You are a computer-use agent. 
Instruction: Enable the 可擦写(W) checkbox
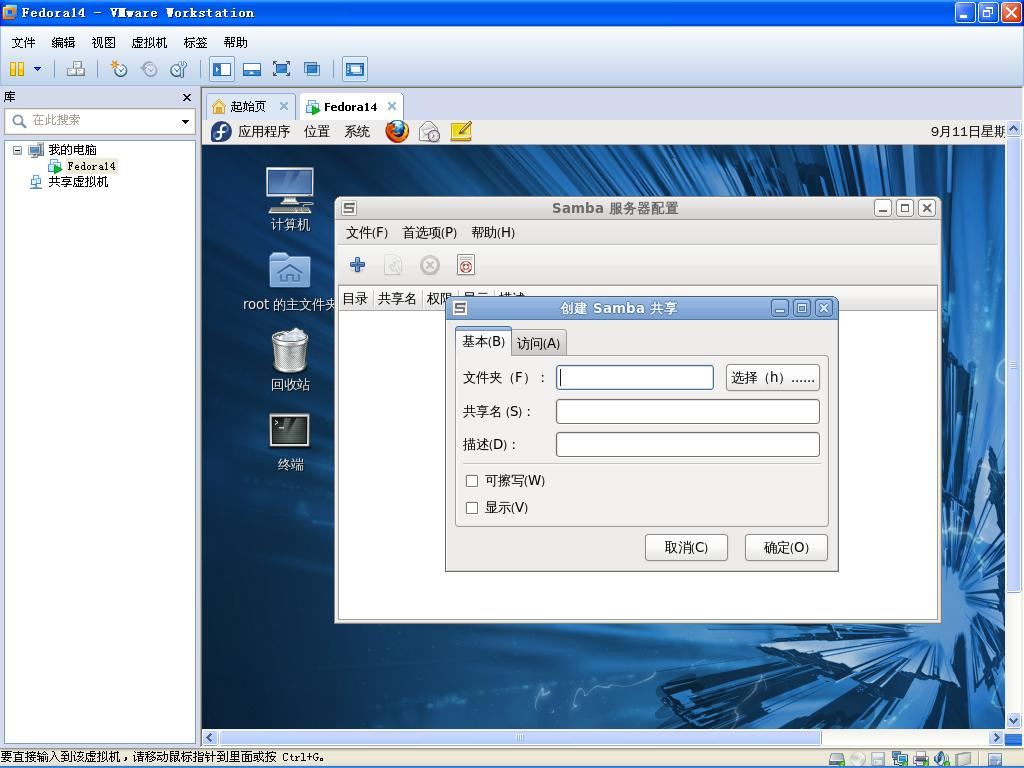pos(472,481)
